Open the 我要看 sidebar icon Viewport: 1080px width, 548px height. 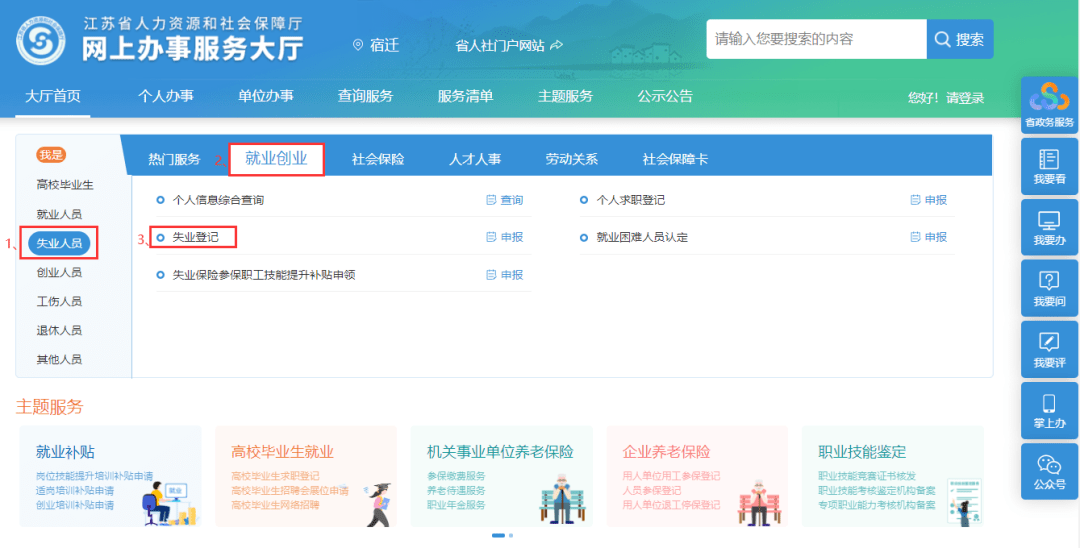(x=1049, y=166)
